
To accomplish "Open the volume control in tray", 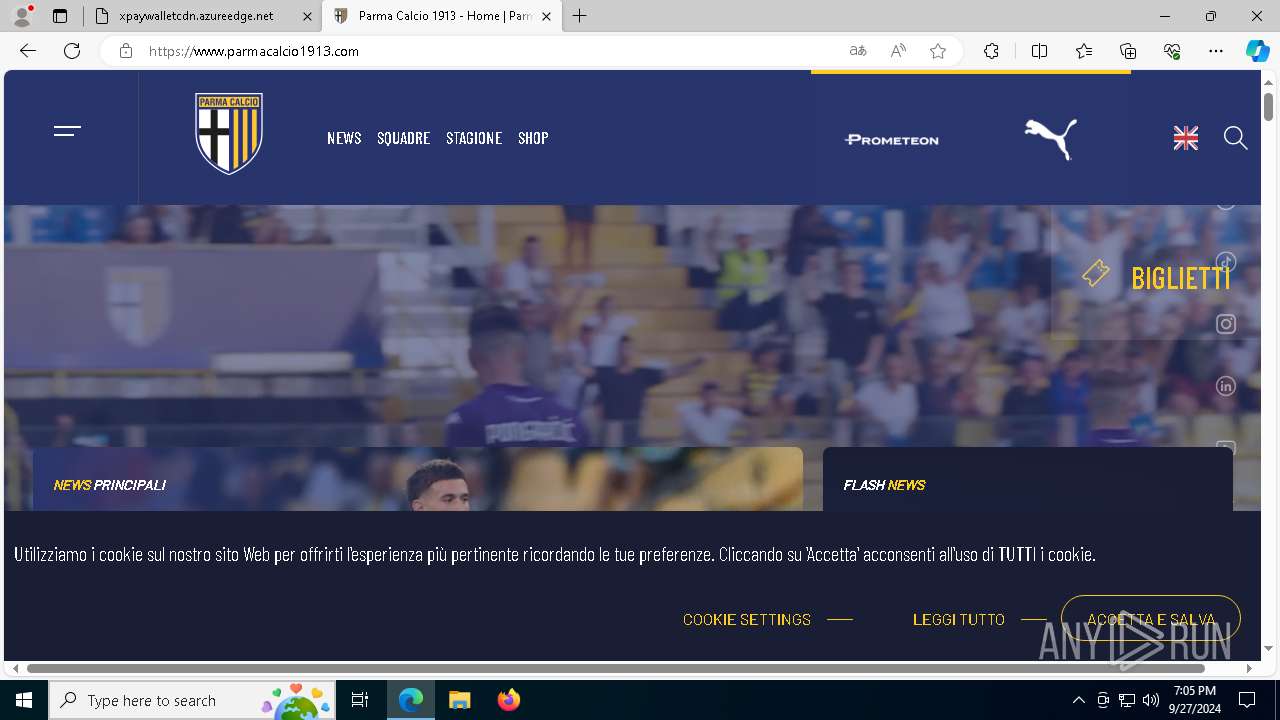I will (x=1151, y=700).
